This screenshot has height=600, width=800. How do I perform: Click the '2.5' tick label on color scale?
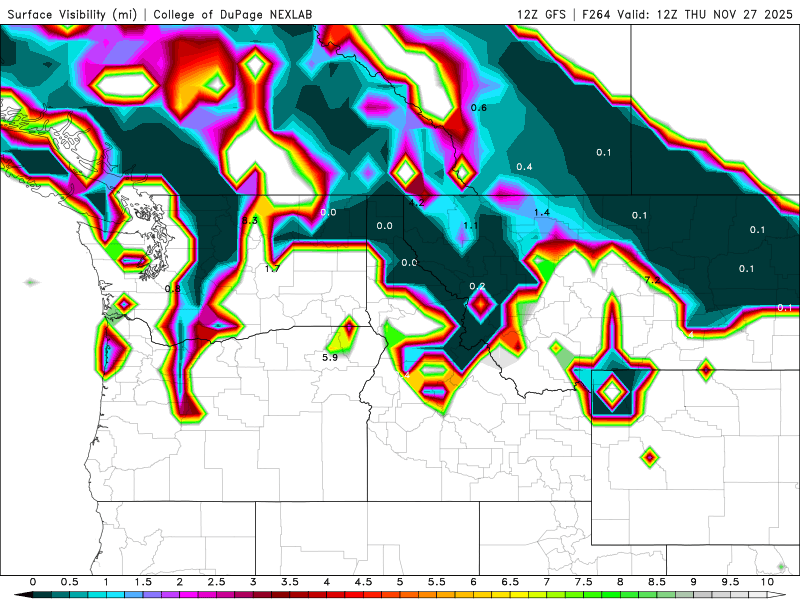pyautogui.click(x=216, y=582)
